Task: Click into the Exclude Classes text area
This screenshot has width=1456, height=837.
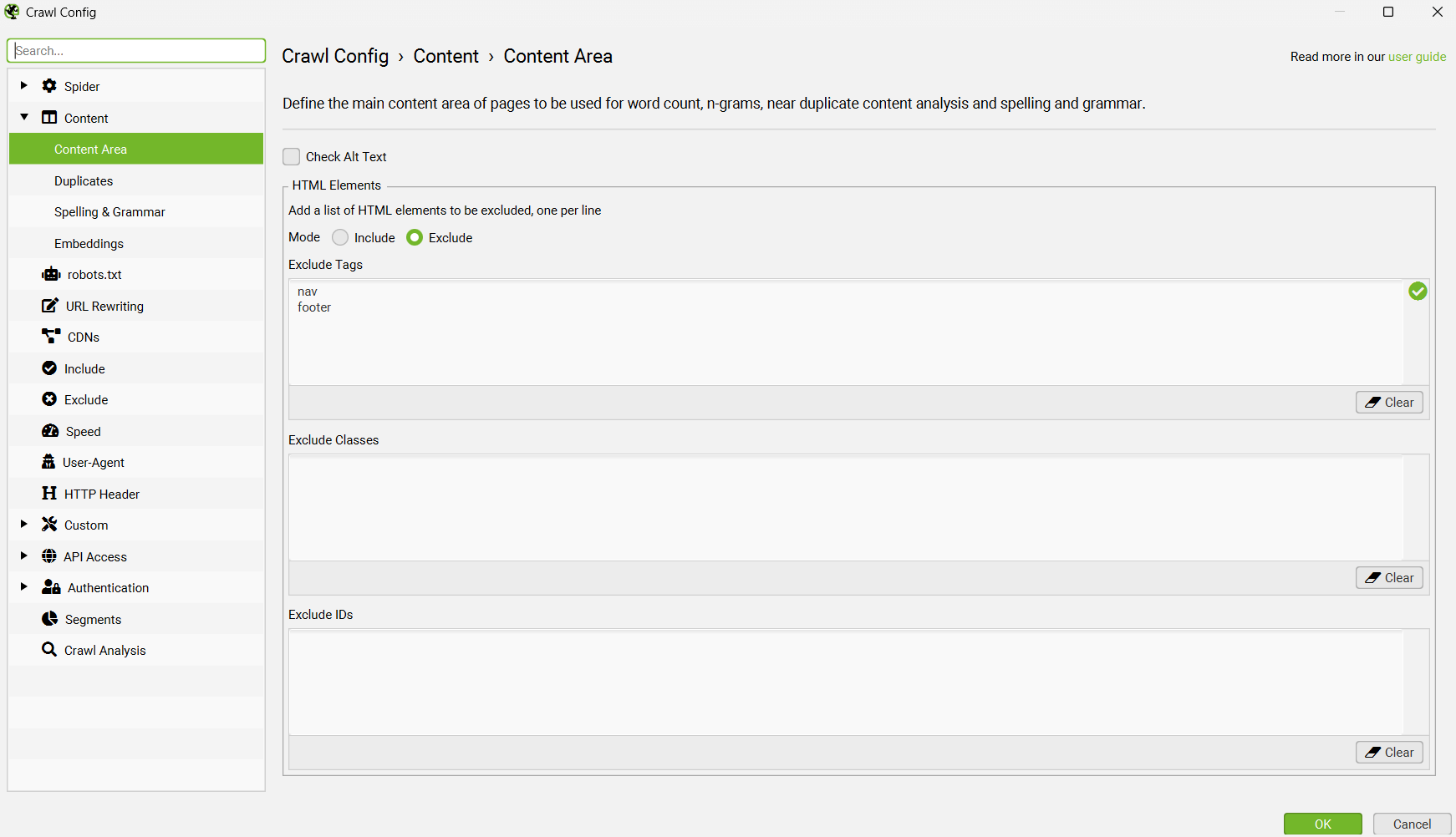Action: coord(846,508)
